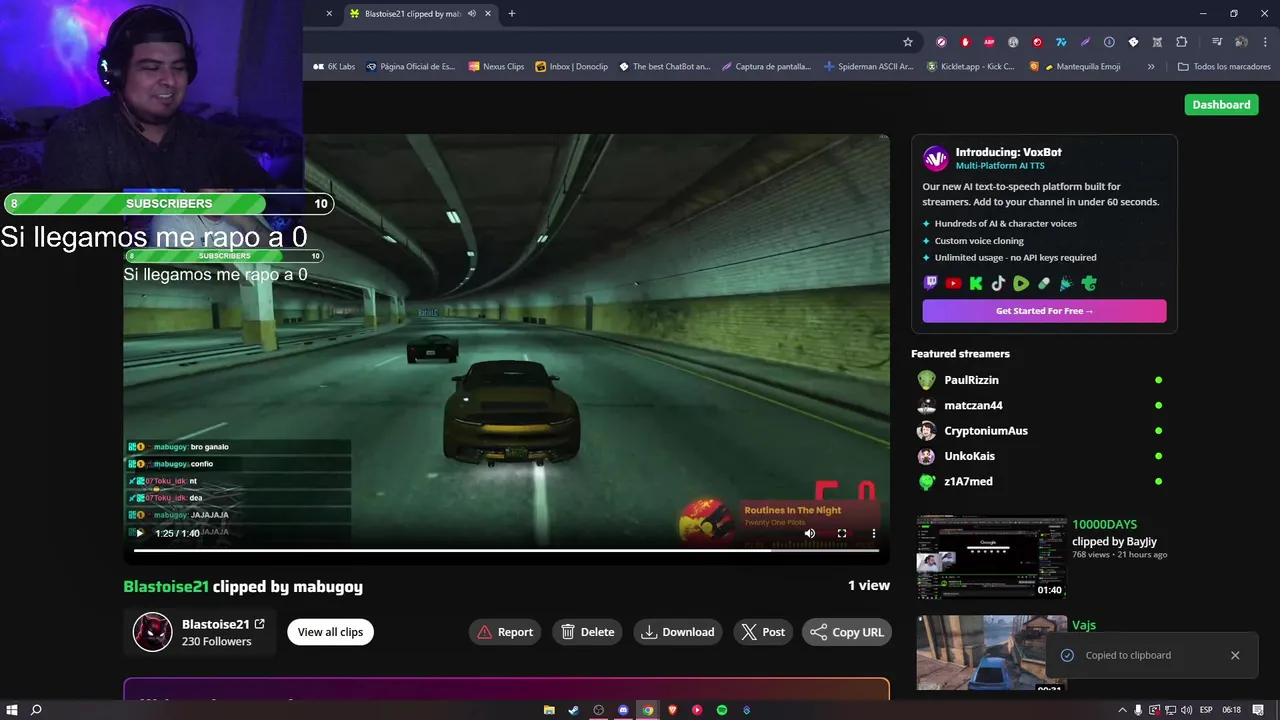Click the AdBlock Plus extension icon
The width and height of the screenshot is (1280, 720).
pos(989,42)
